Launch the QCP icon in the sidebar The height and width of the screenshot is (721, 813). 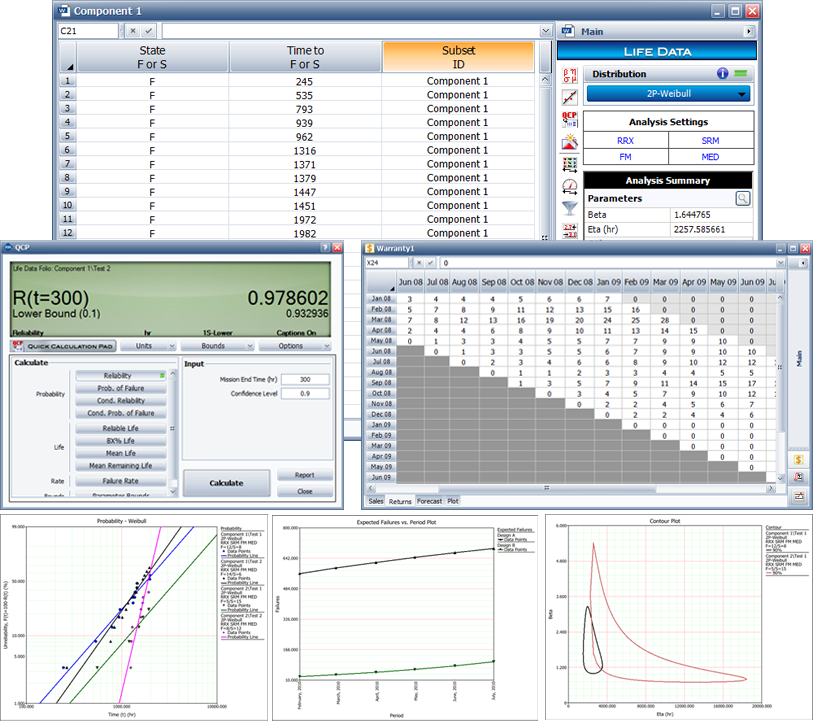click(x=570, y=120)
